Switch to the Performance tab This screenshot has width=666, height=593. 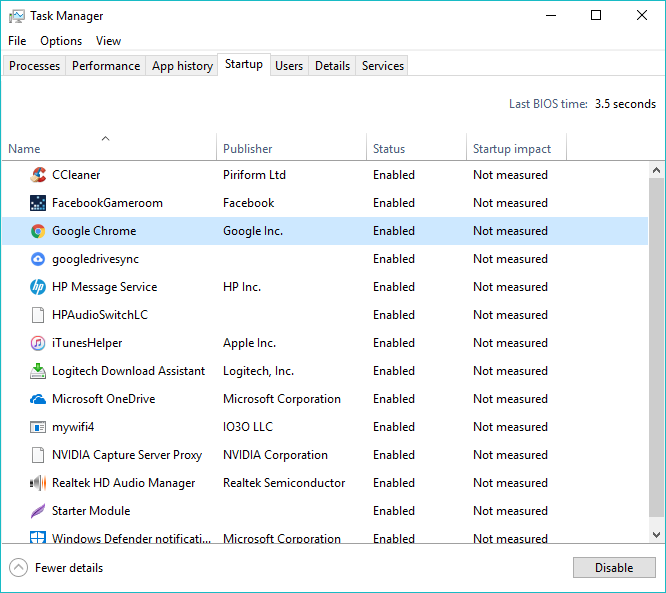106,66
